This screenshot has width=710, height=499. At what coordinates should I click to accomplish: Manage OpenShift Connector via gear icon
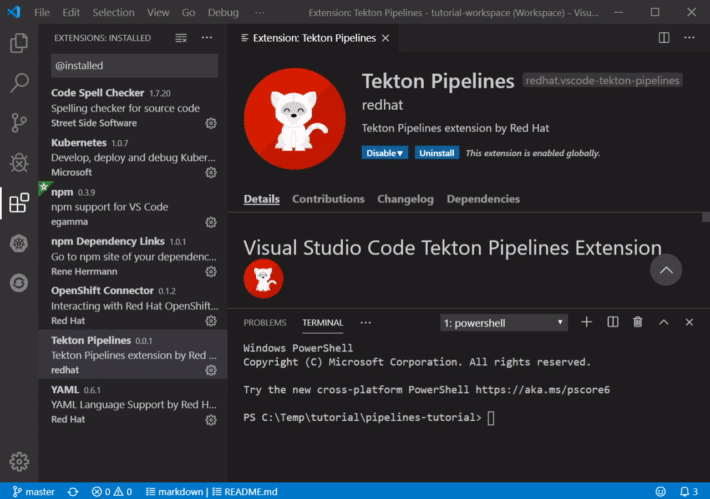[x=211, y=321]
